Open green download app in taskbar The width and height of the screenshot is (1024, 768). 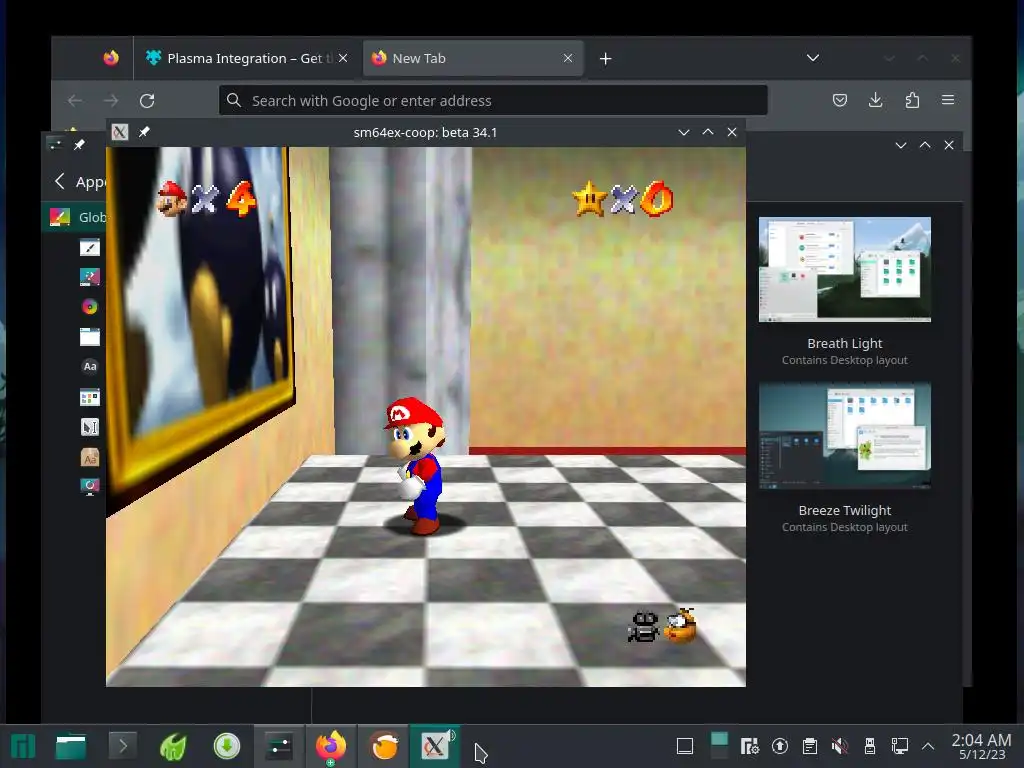(x=227, y=746)
